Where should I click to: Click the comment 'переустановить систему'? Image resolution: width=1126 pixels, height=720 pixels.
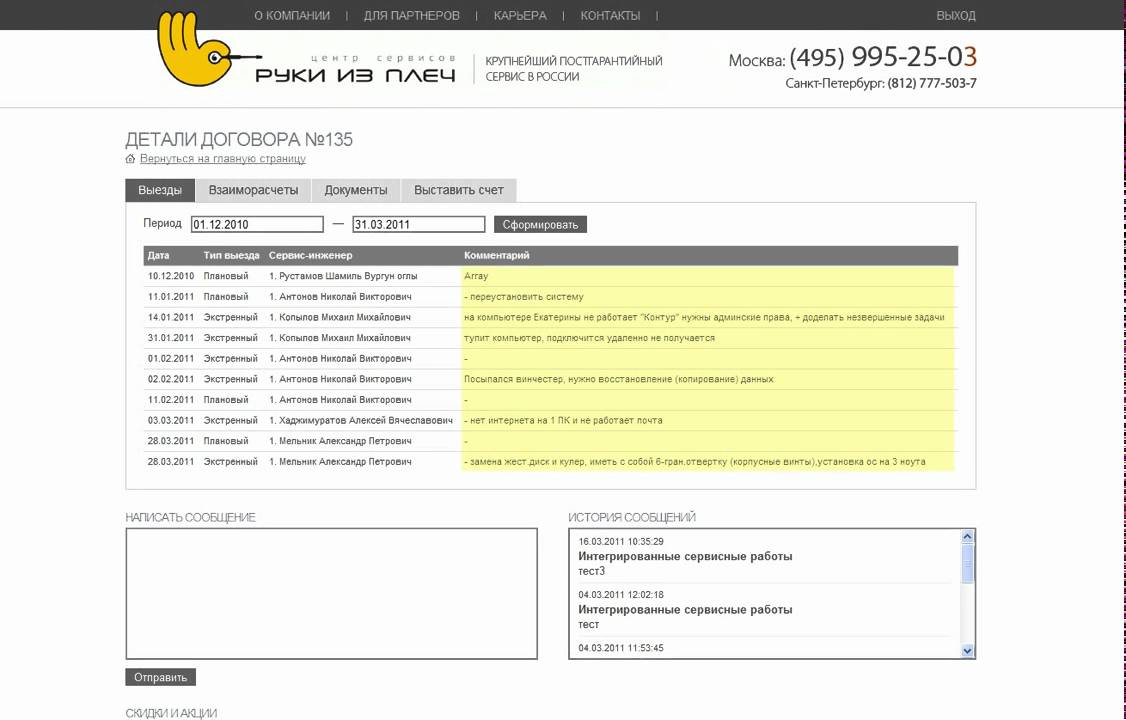pyautogui.click(x=526, y=296)
